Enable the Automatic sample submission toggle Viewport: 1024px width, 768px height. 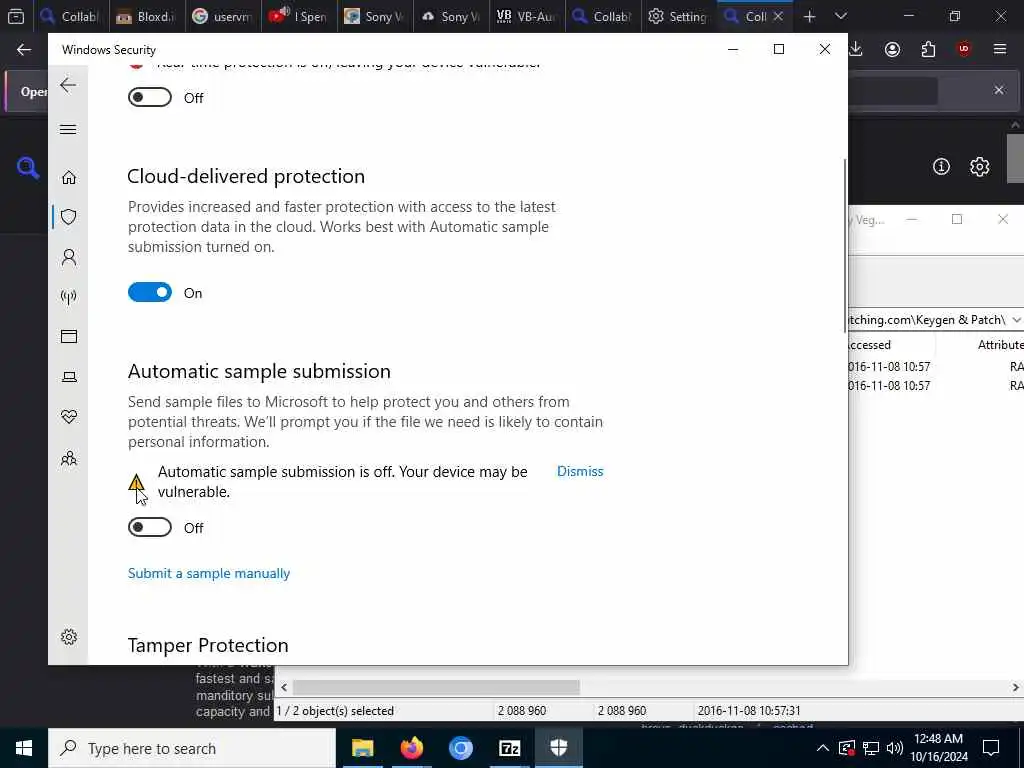150,527
